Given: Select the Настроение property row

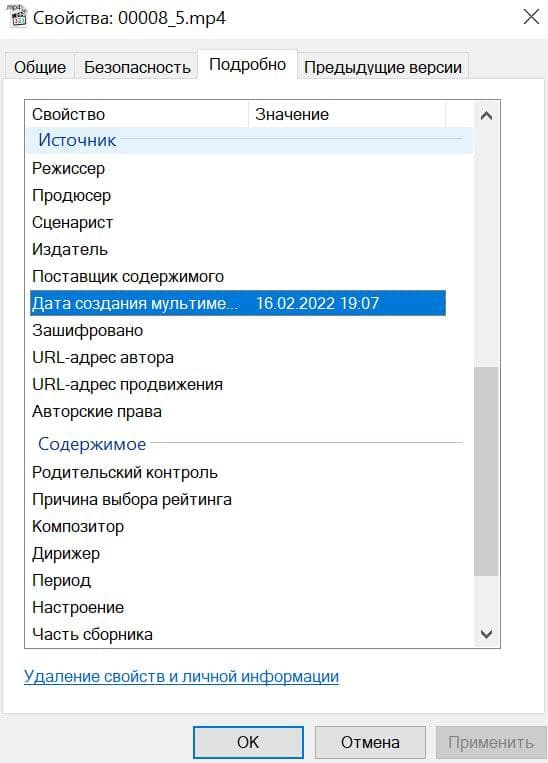Looking at the screenshot, I should pos(237,607).
